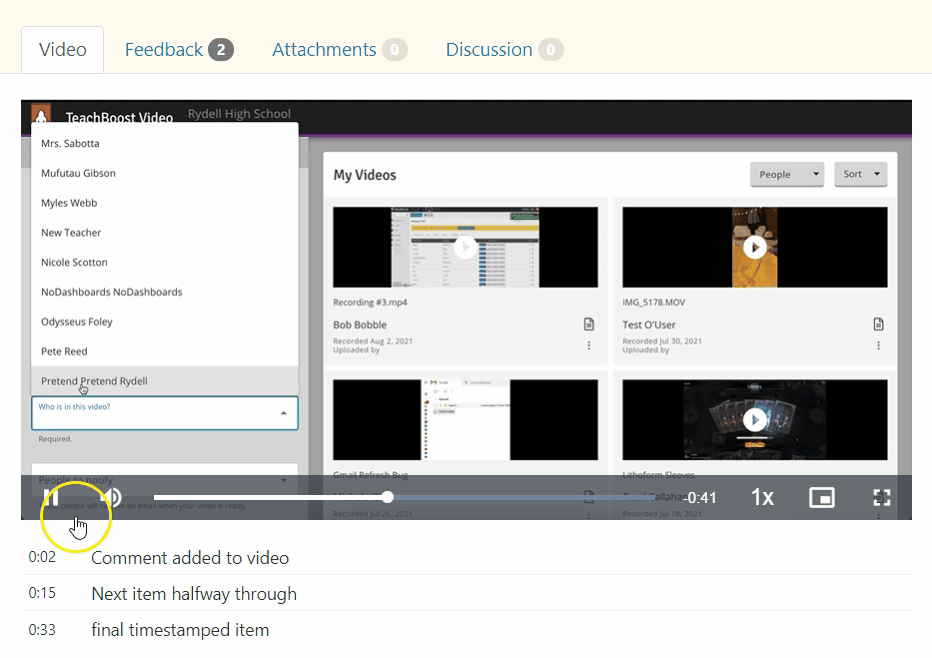932x658 pixels.
Task: Play the Gmail Refresh Bug thumbnail
Action: point(465,420)
